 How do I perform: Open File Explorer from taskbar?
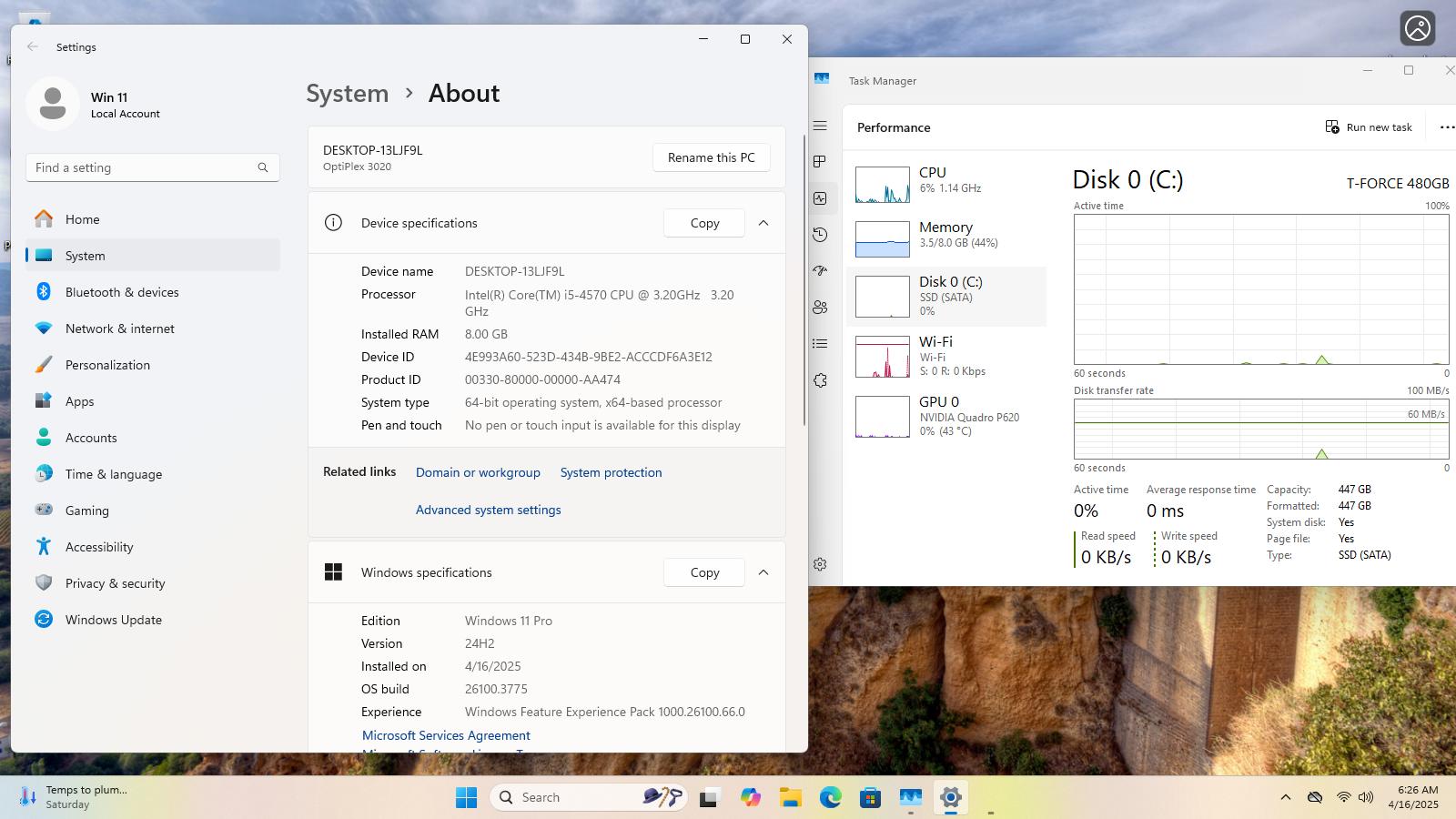(790, 797)
